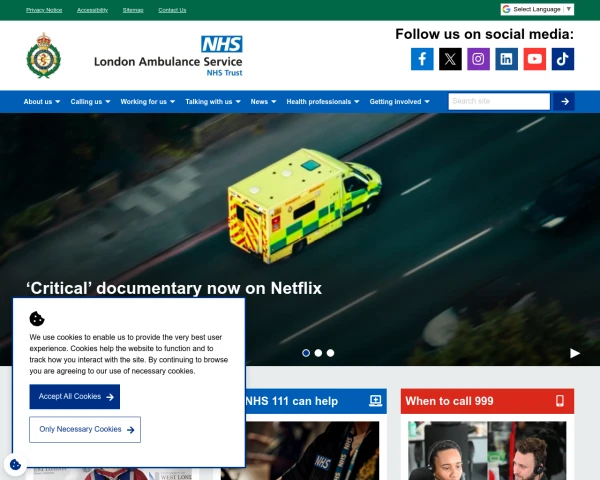Open the Accessibility link

pyautogui.click(x=92, y=10)
